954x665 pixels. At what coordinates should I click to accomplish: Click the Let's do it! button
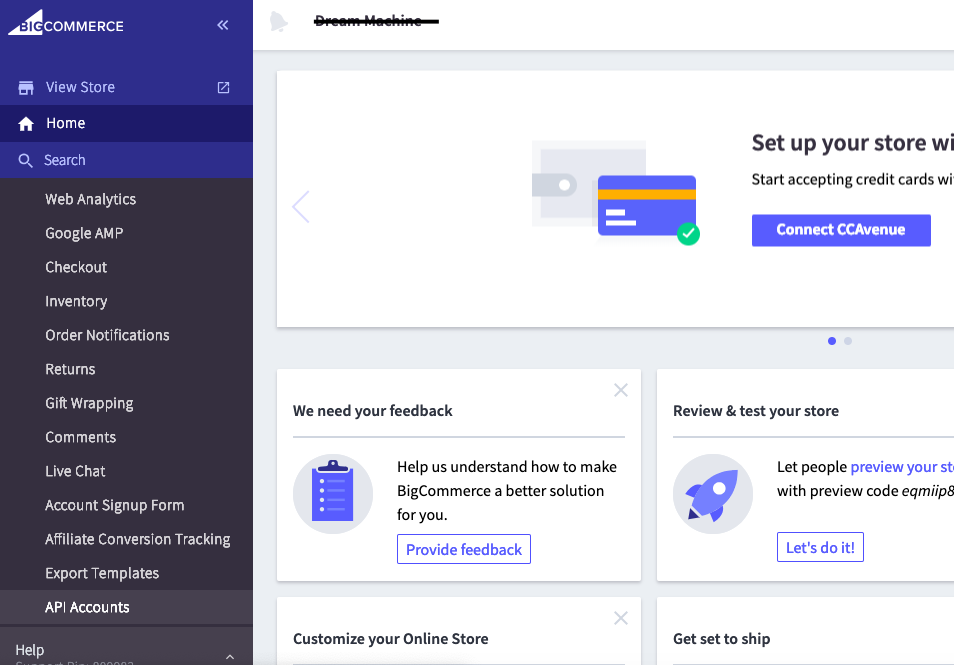click(820, 548)
